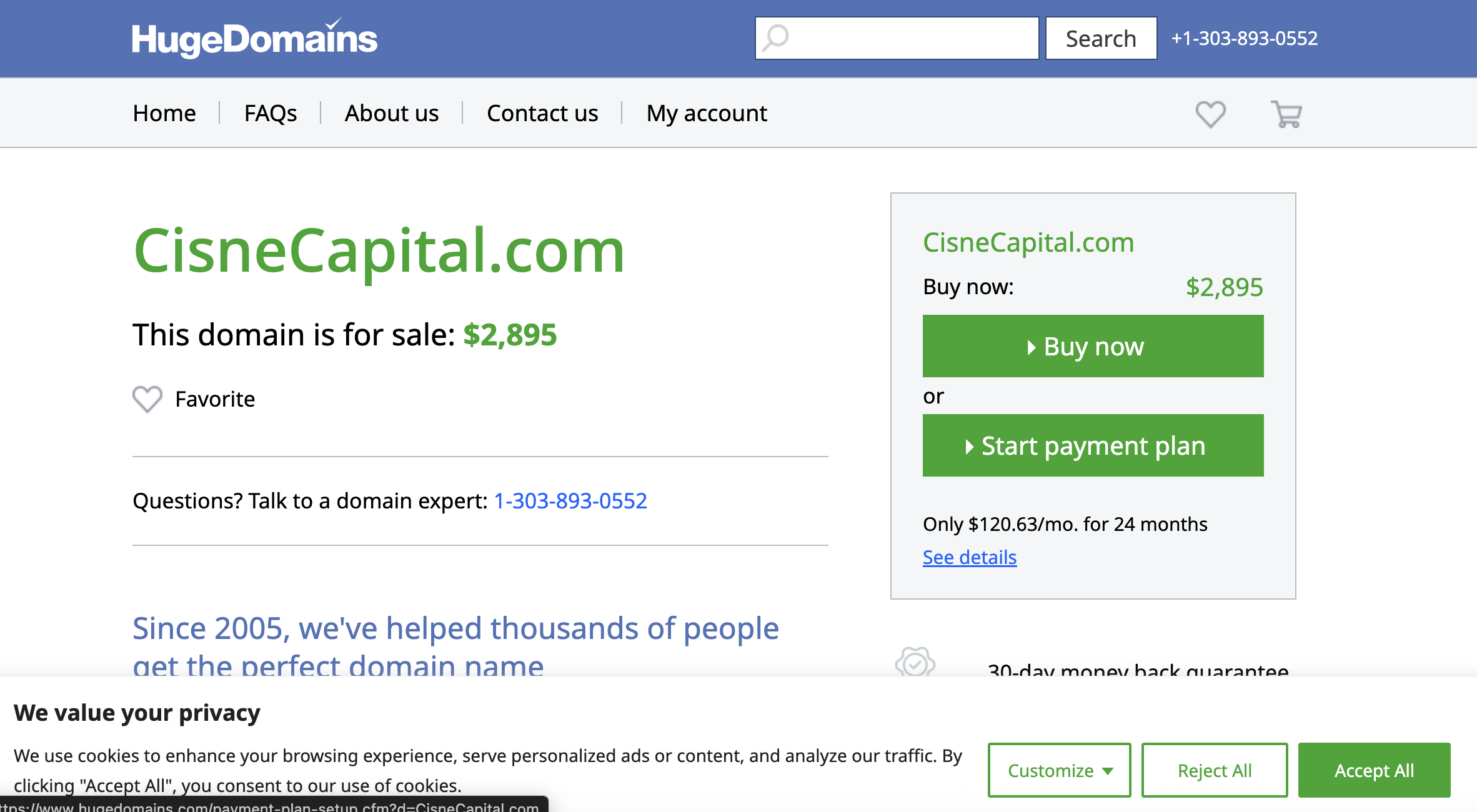Viewport: 1477px width, 812px height.
Task: Click the HugeDomains logo
Action: coord(254,38)
